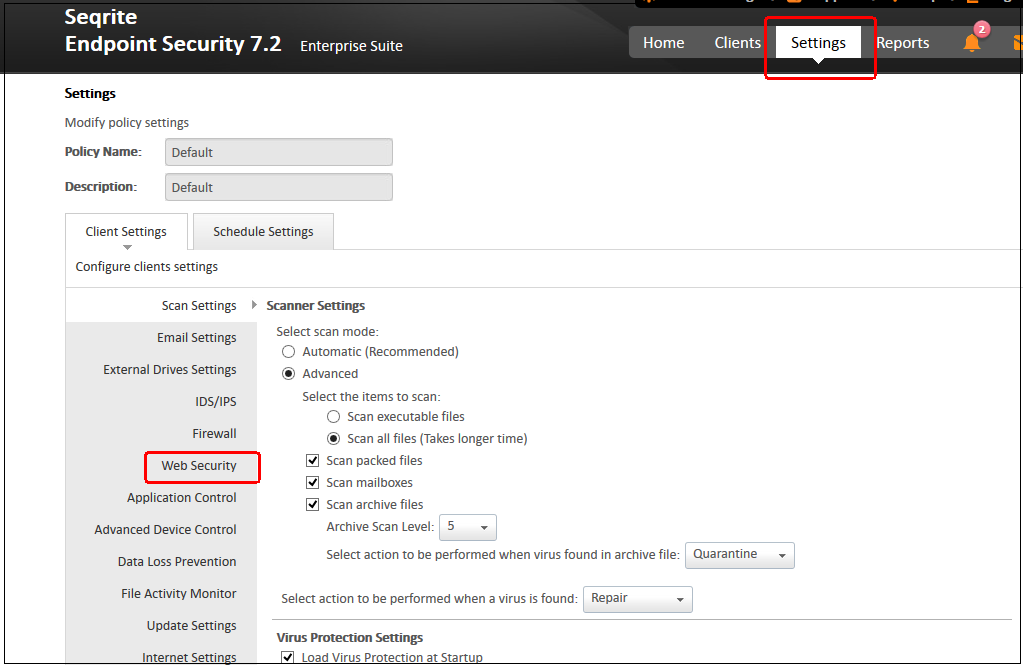Click the Policy Name field
Screen dimensions: 1023x665
pos(279,152)
